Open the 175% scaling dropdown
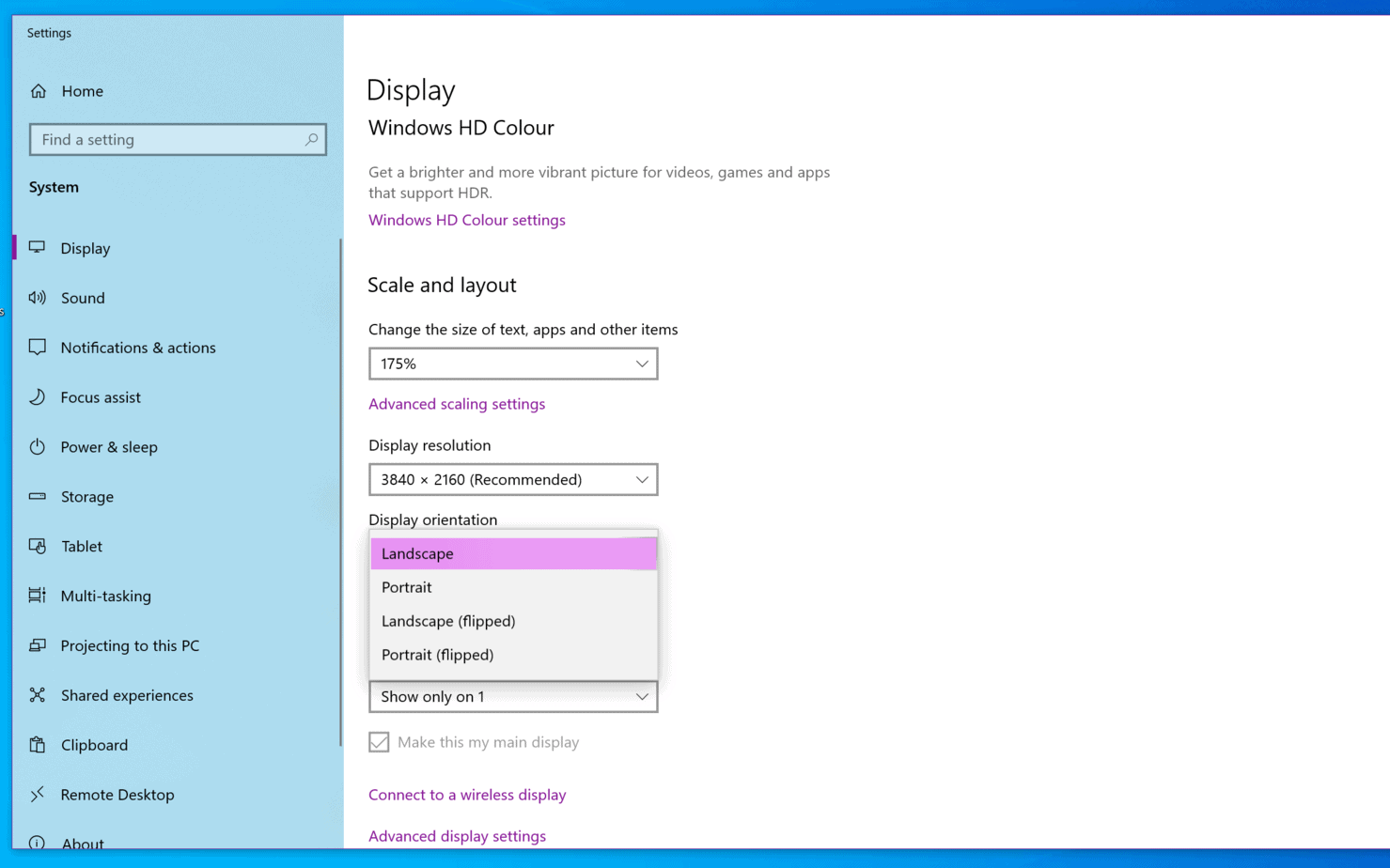1390x868 pixels. [x=512, y=364]
